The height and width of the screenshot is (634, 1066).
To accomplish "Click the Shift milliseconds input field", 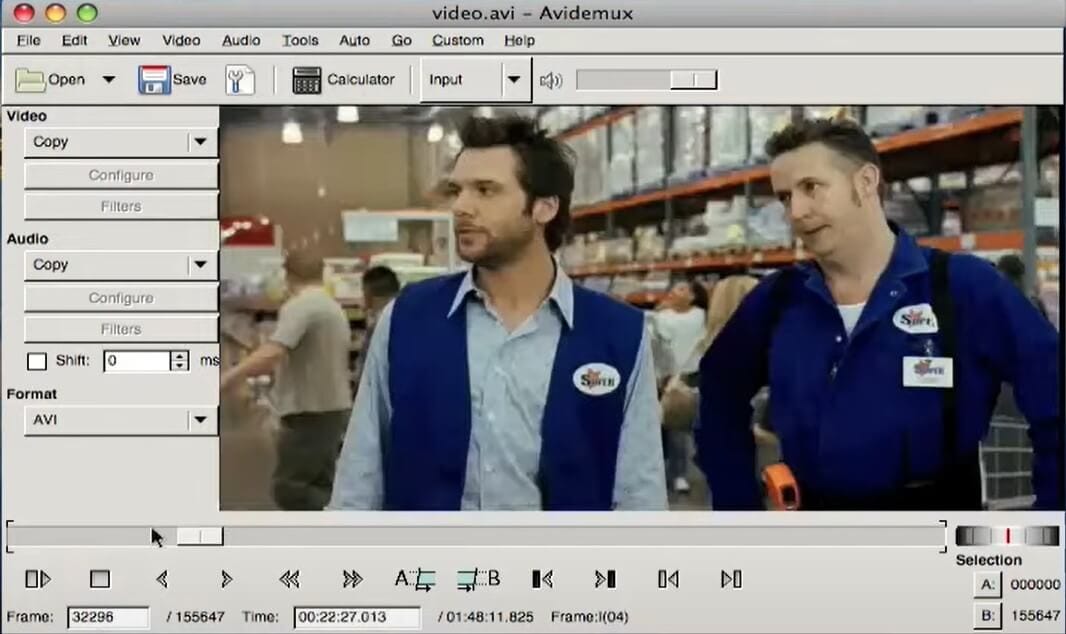I will click(137, 361).
